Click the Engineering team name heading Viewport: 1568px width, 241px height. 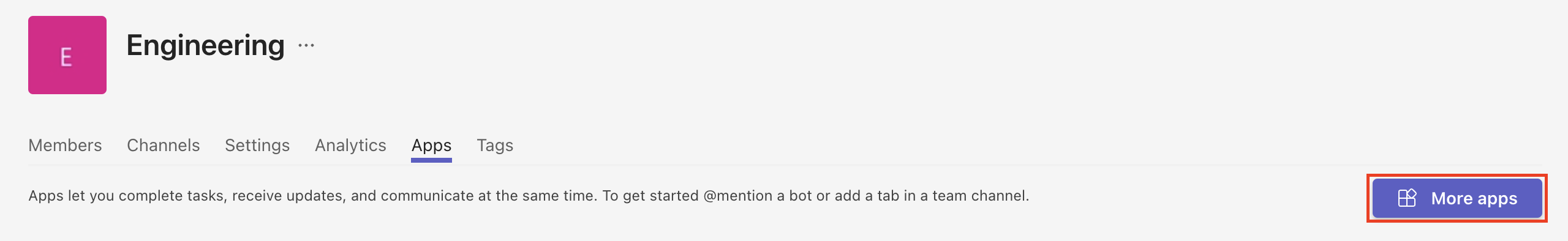[x=205, y=45]
